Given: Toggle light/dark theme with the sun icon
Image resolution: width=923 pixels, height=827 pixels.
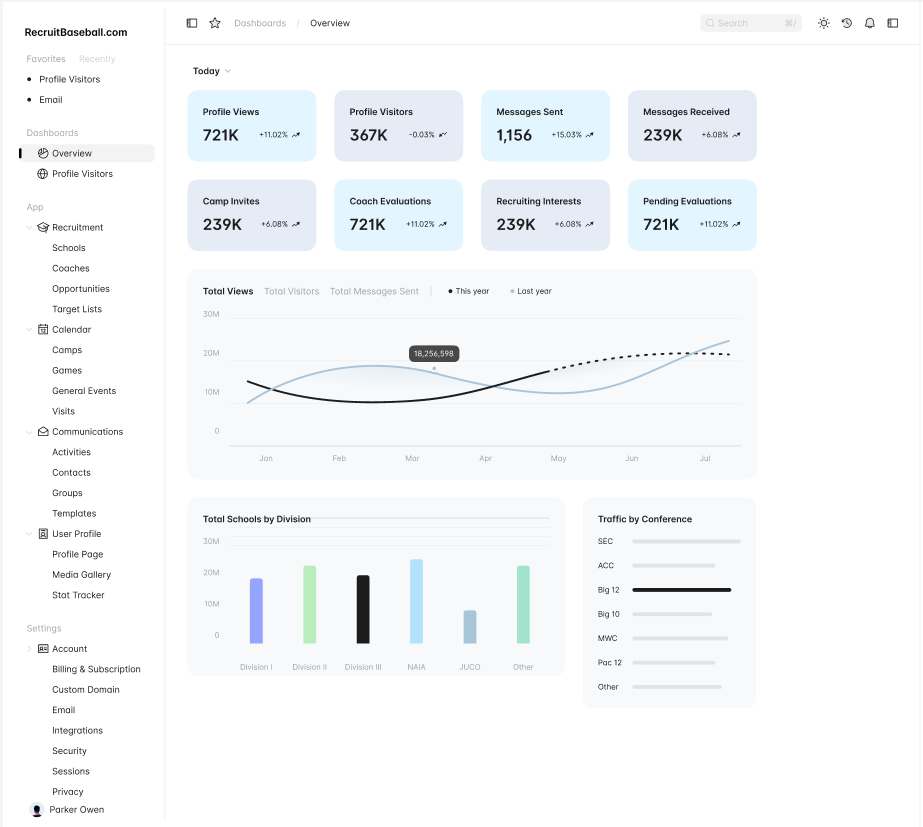Looking at the screenshot, I should [824, 22].
